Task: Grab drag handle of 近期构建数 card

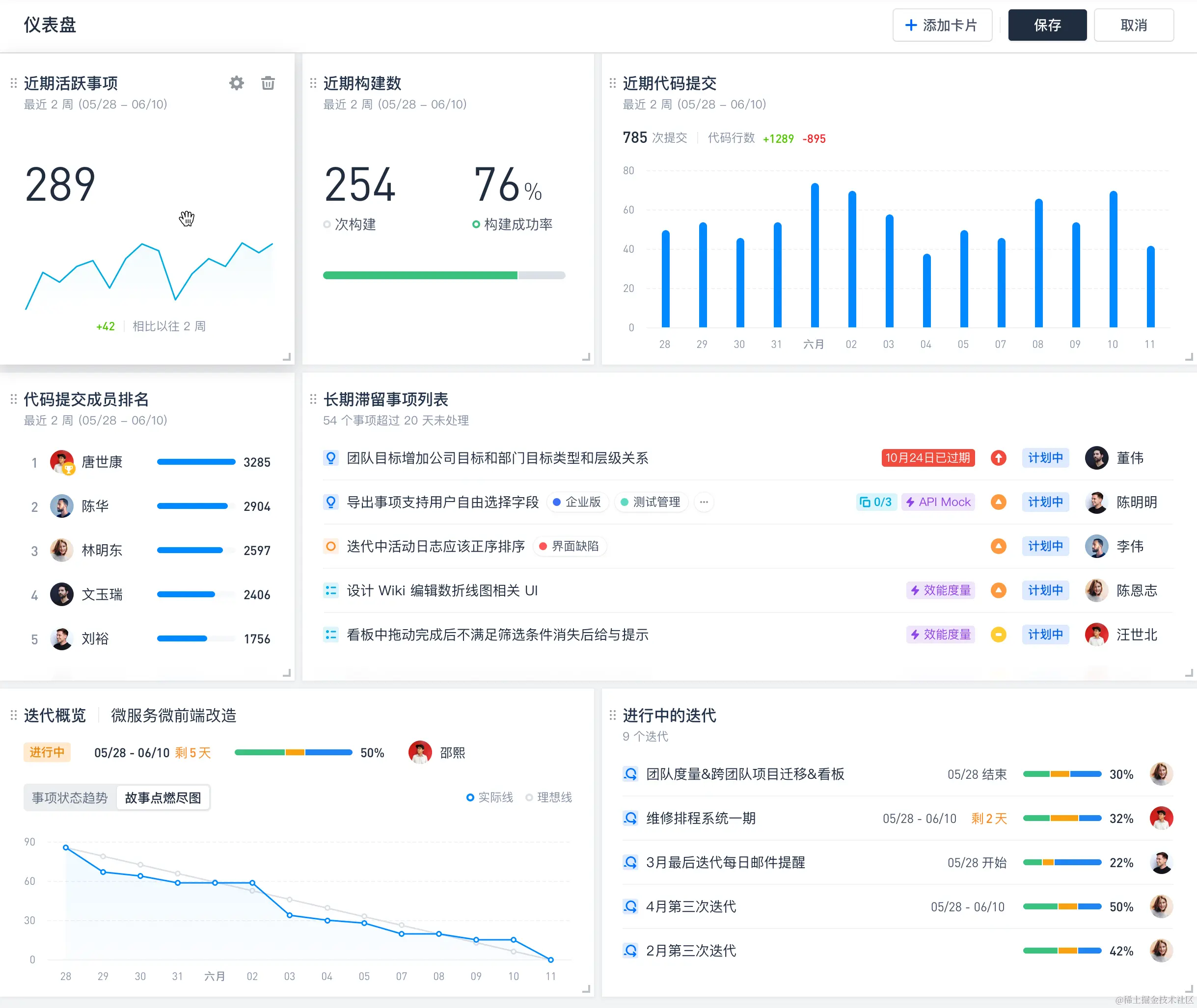Action: [313, 83]
